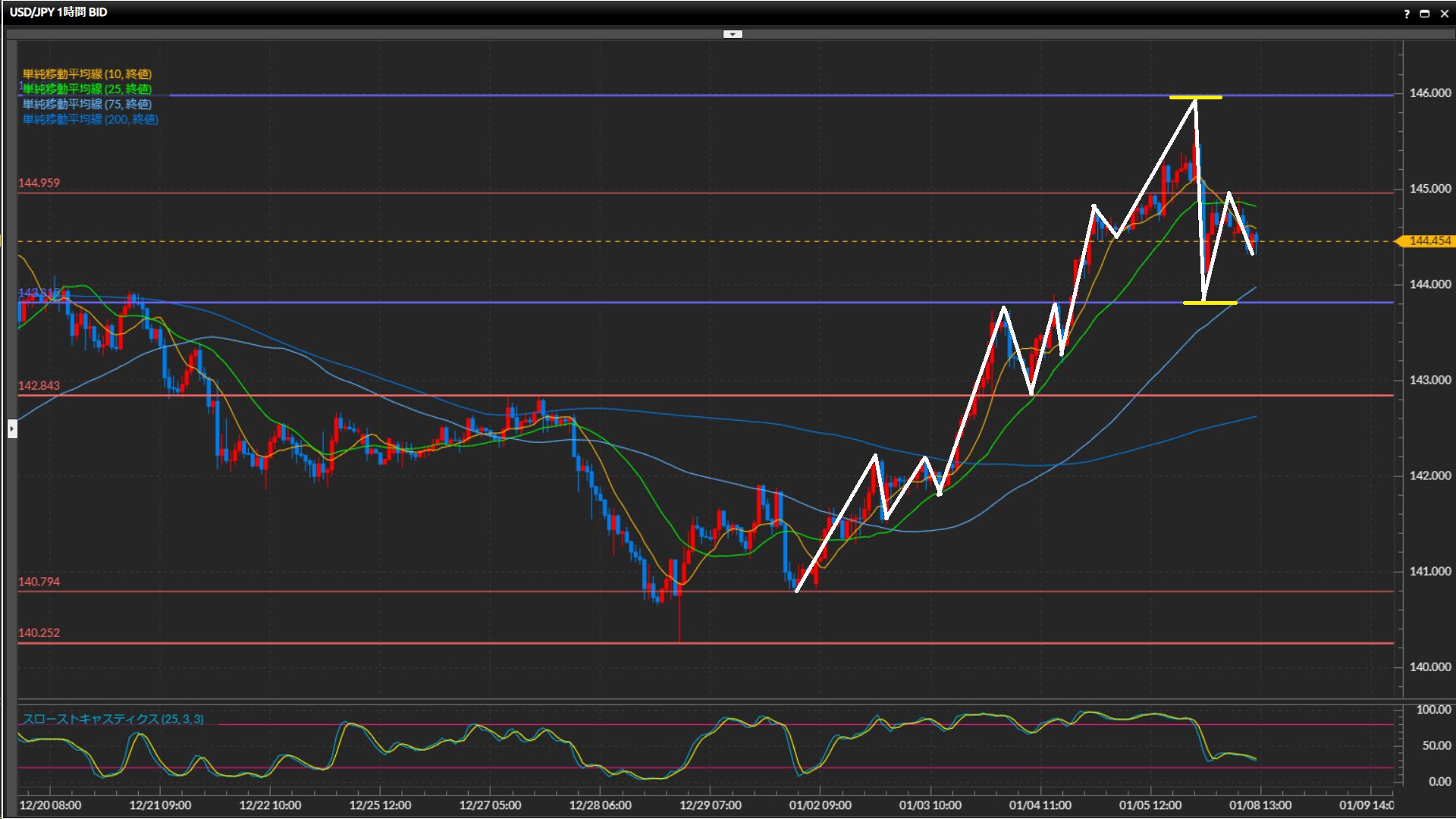Expand the left side panel arrow

(12, 429)
